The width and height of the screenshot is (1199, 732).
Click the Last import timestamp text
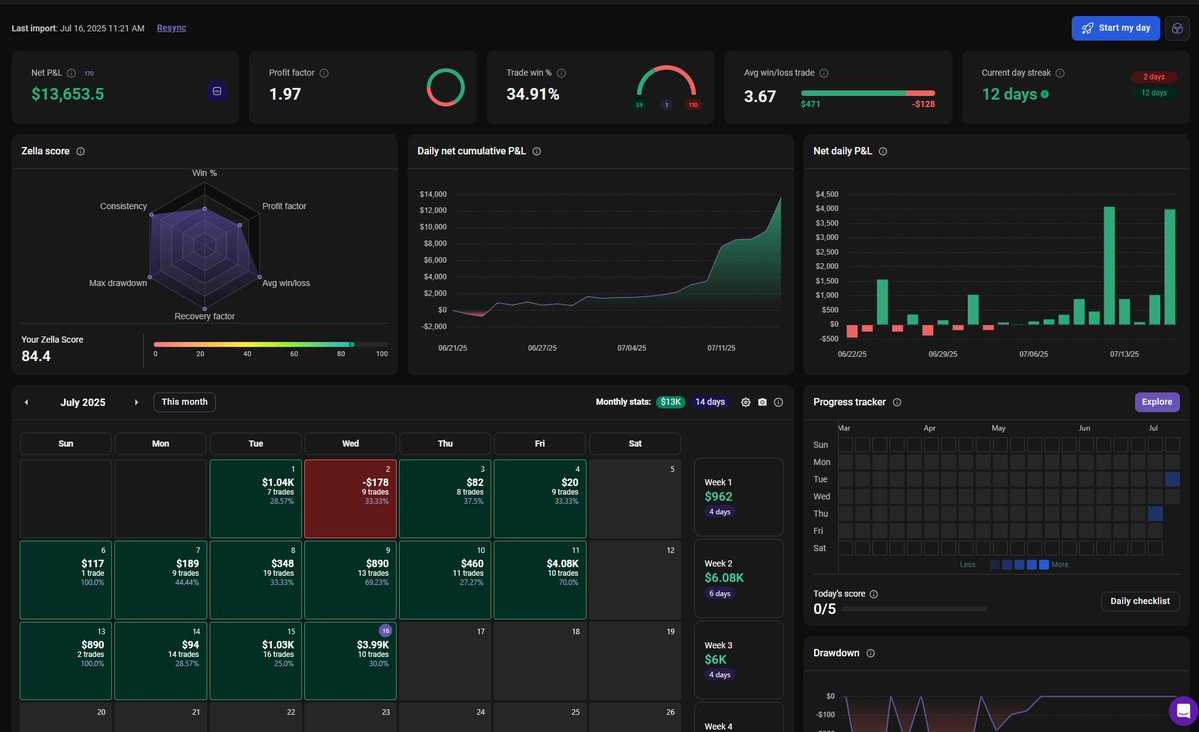pyautogui.click(x=78, y=28)
